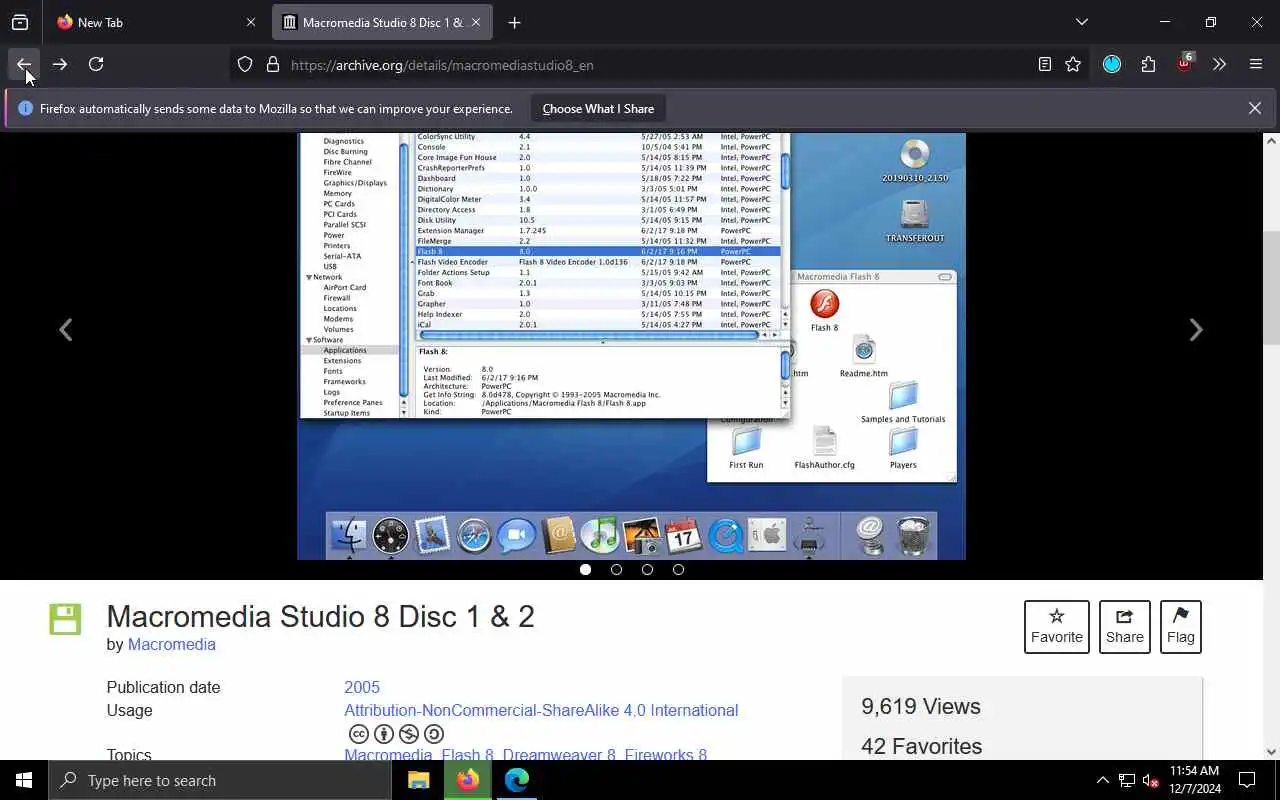
Task: Open File Explorer from taskbar
Action: point(419,780)
